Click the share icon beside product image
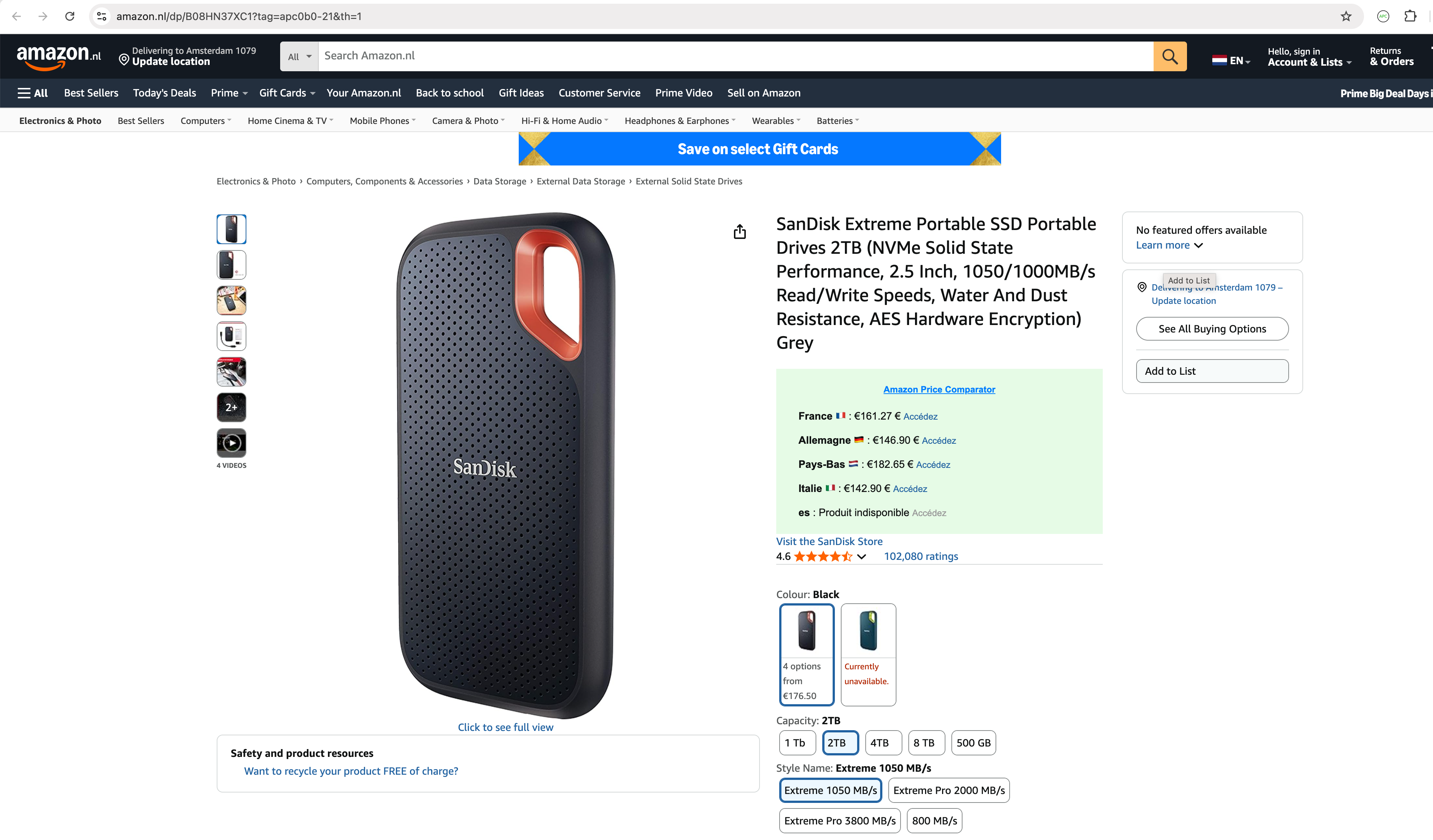 coord(739,232)
